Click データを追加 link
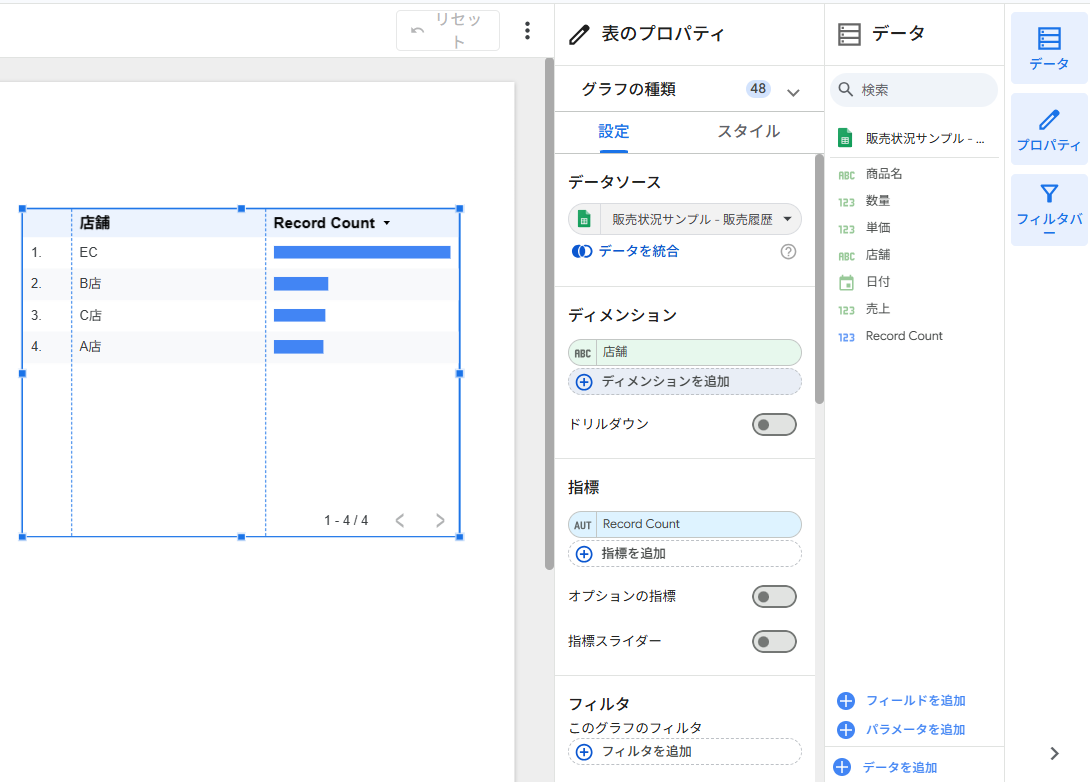This screenshot has width=1090, height=782. point(886,767)
